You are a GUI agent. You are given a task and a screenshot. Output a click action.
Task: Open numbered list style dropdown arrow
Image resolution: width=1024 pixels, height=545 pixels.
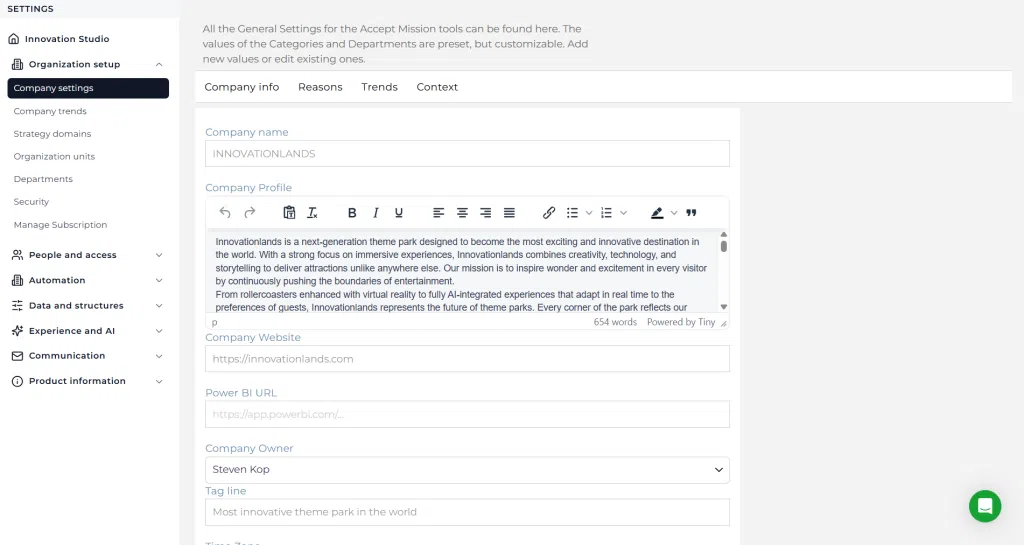click(x=623, y=213)
